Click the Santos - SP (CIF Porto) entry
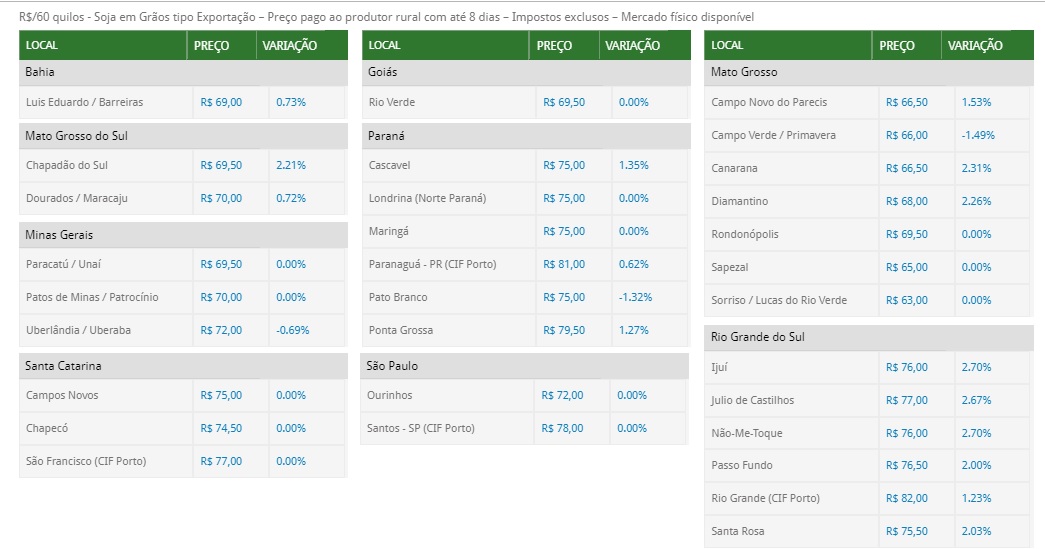The image size is (1045, 549). tap(421, 428)
